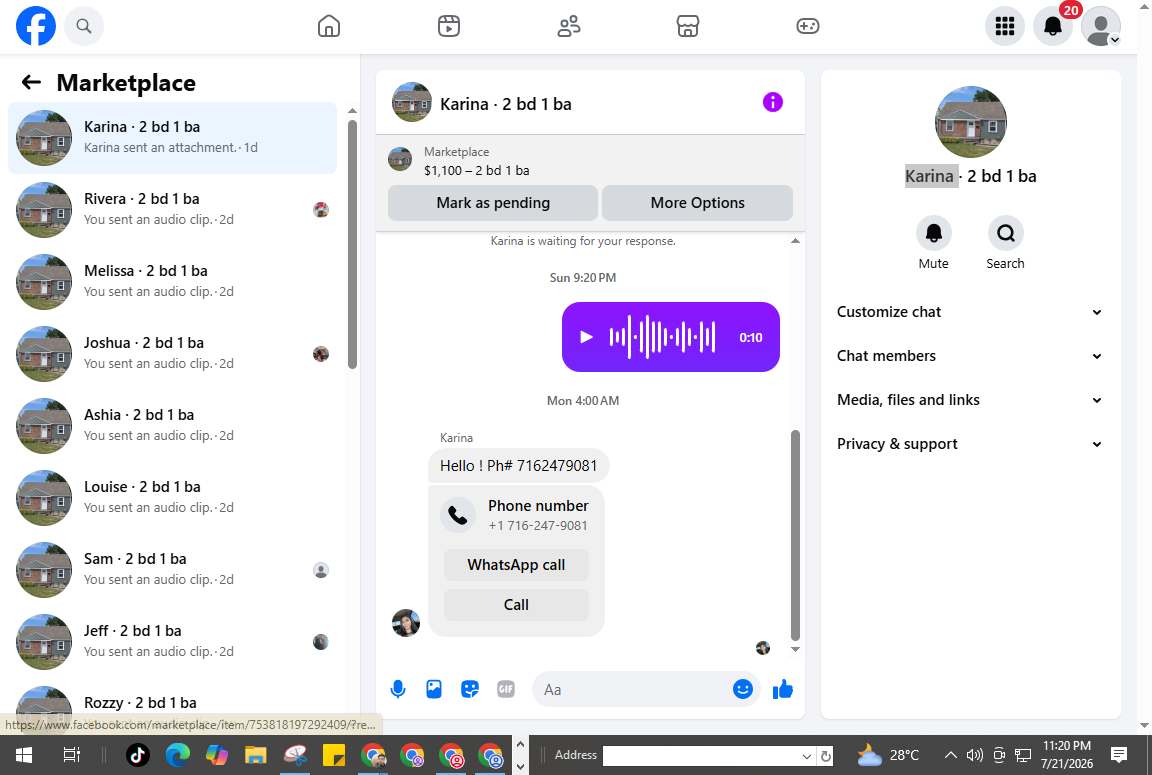The image size is (1152, 775).
Task: Open the emoji picker smiley
Action: [x=743, y=689]
